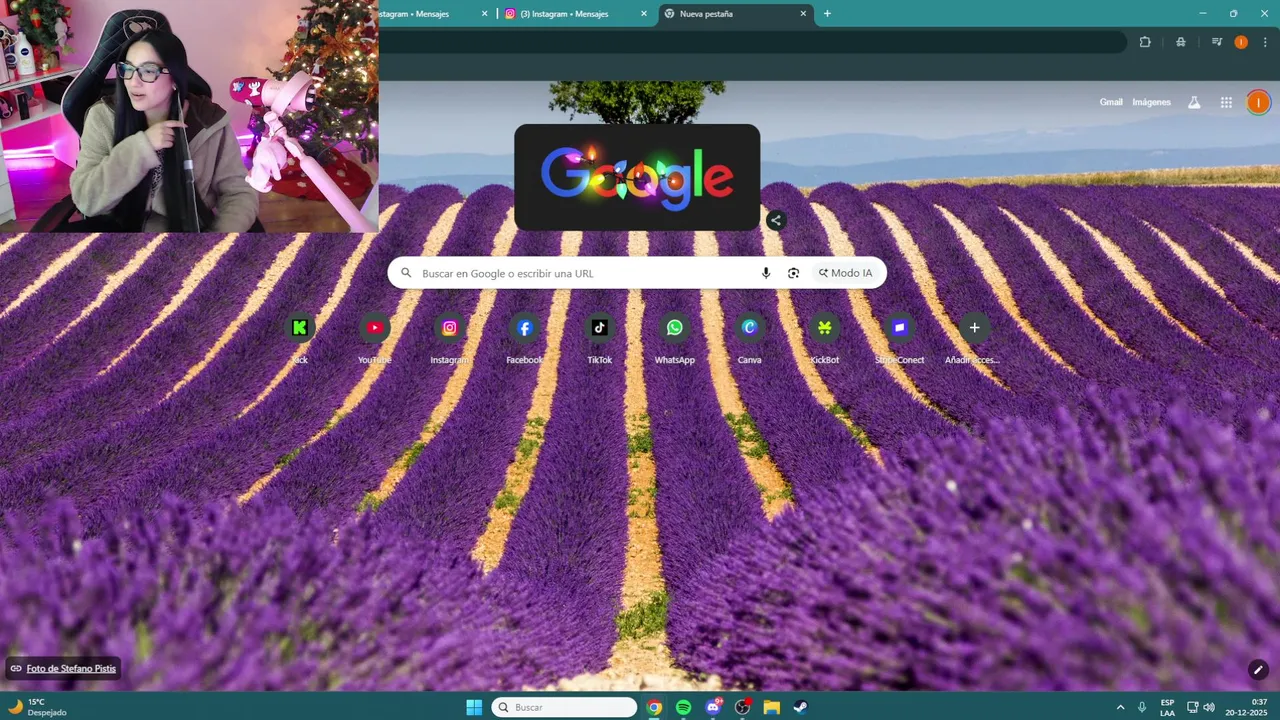Open Chrome profile avatar in toolbar
Screen dimensions: 1280x720
click(x=1241, y=42)
